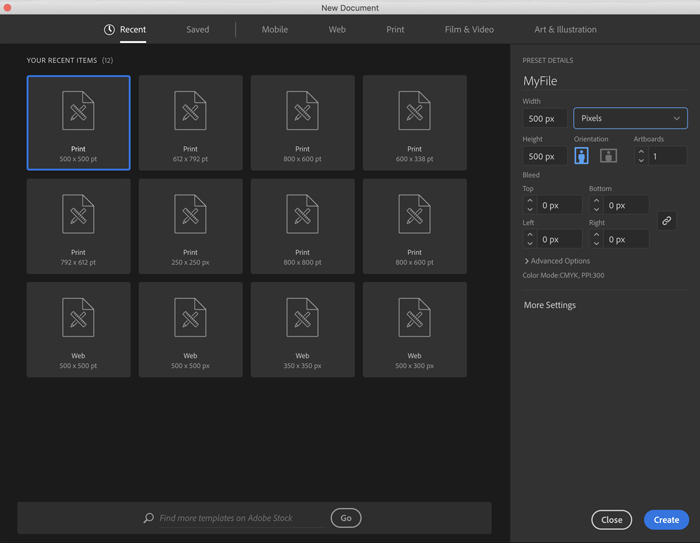
Task: Switch to the Mobile tab
Action: pos(275,30)
